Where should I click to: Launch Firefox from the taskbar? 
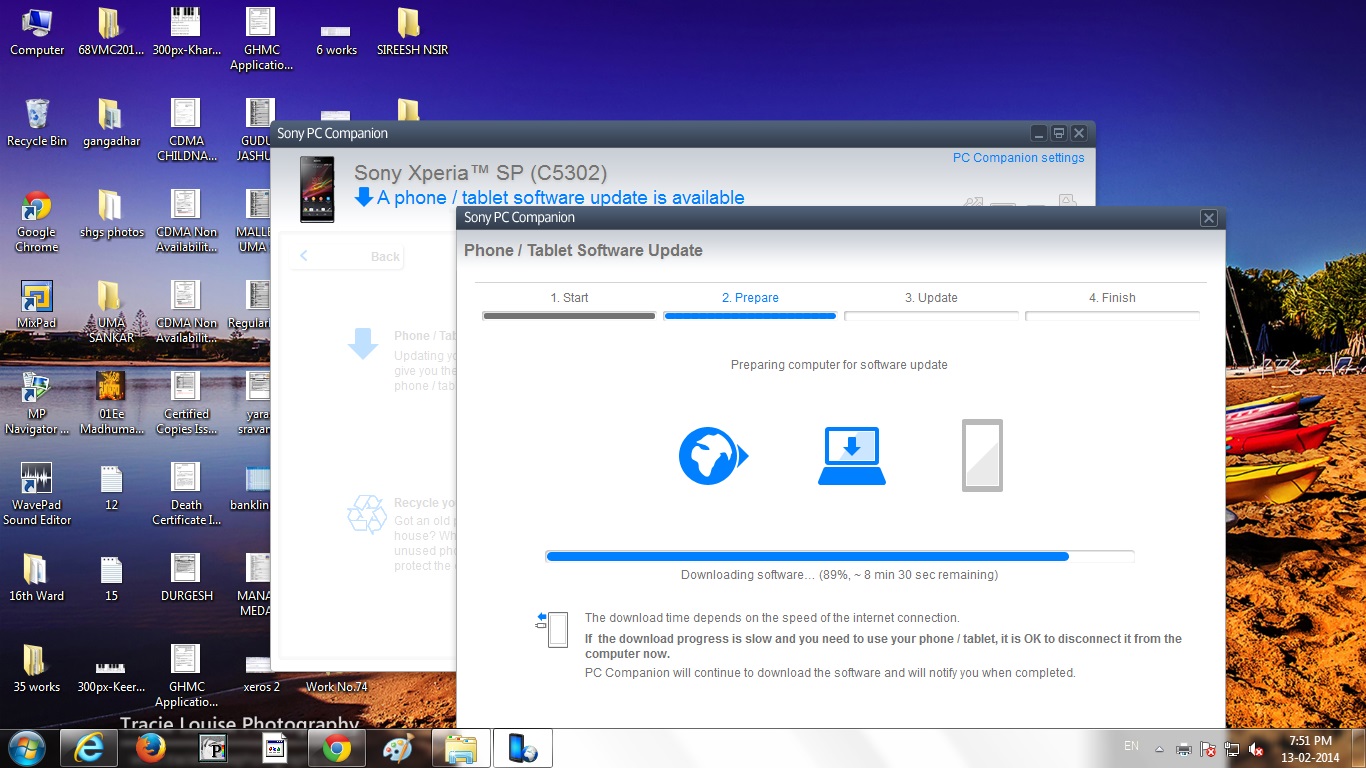pos(150,748)
